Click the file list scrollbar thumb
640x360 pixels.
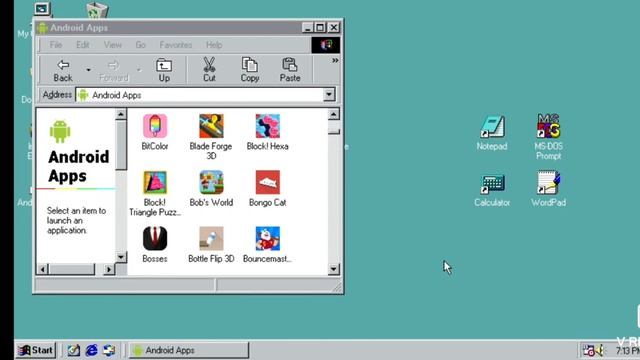point(333,127)
